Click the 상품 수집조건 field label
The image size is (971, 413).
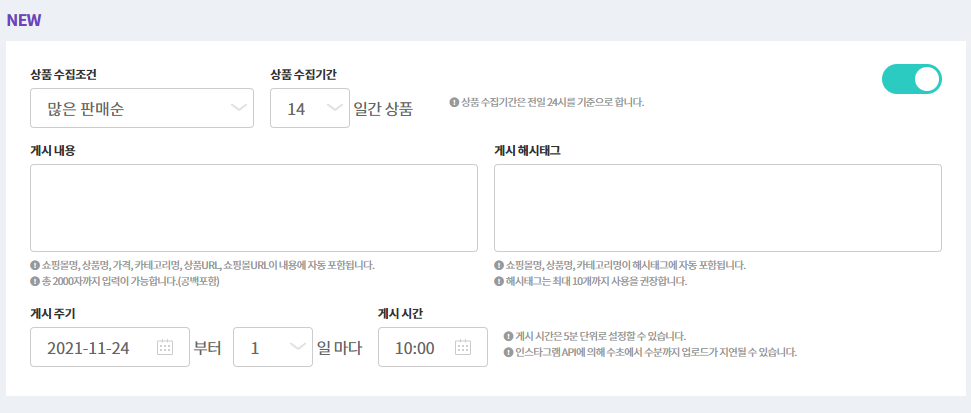[63, 74]
